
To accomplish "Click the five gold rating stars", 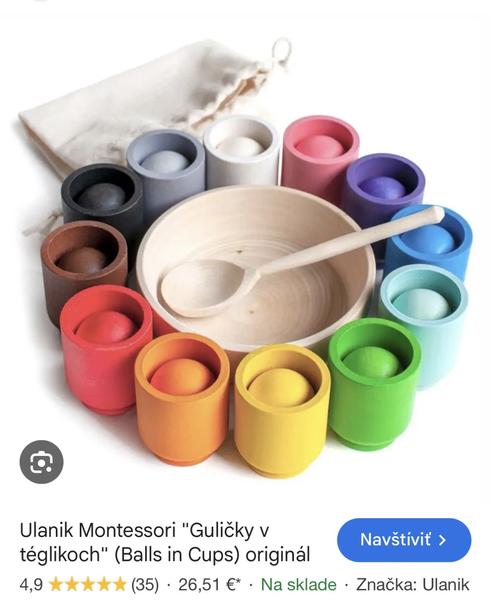I will 88,584.
